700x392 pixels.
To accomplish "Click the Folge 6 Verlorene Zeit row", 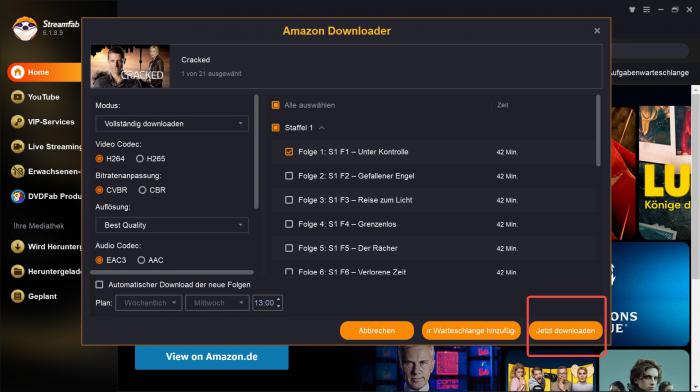I will pos(433,272).
